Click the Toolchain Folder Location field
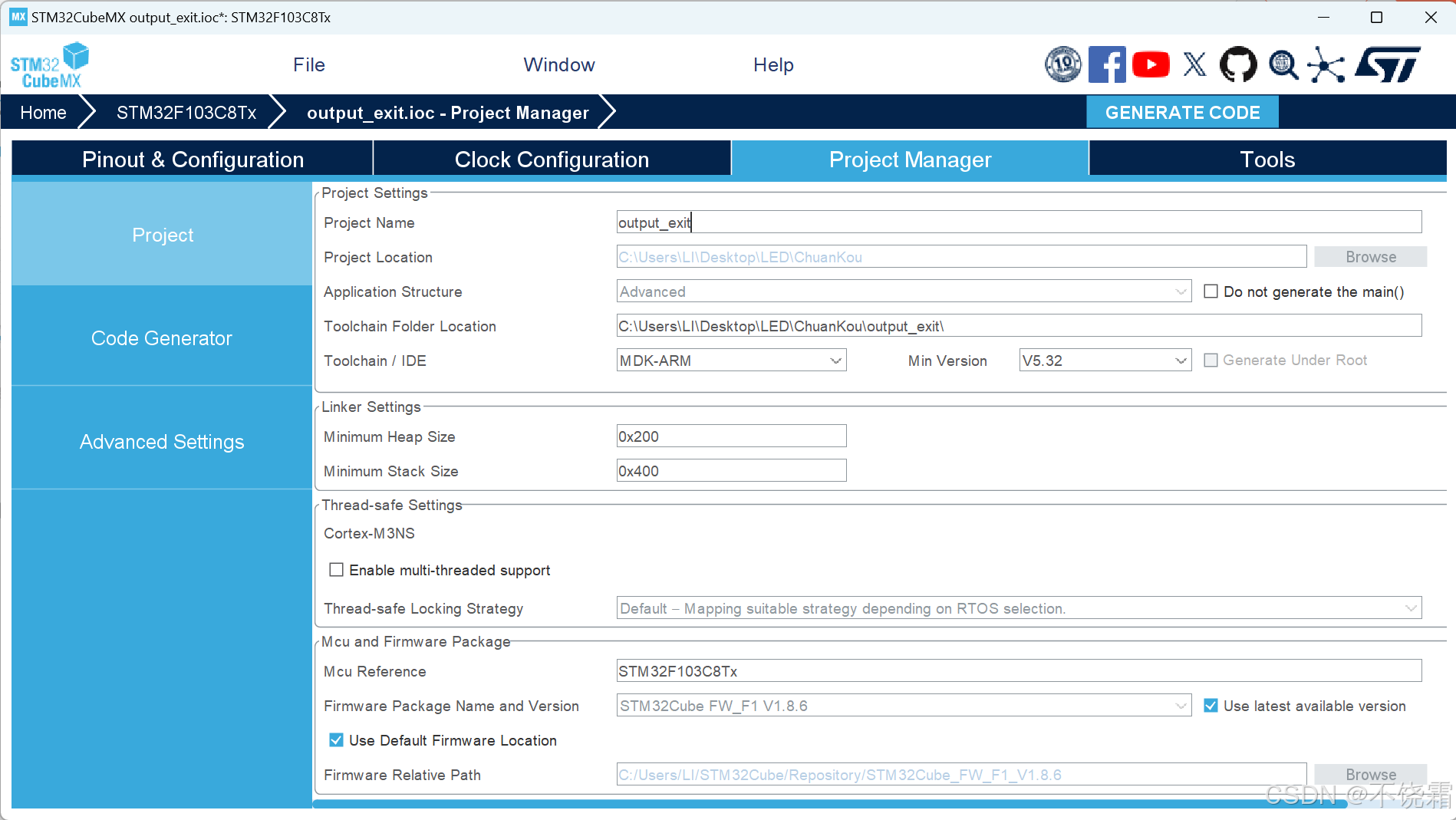Viewport: 1456px width, 820px height. [1019, 326]
